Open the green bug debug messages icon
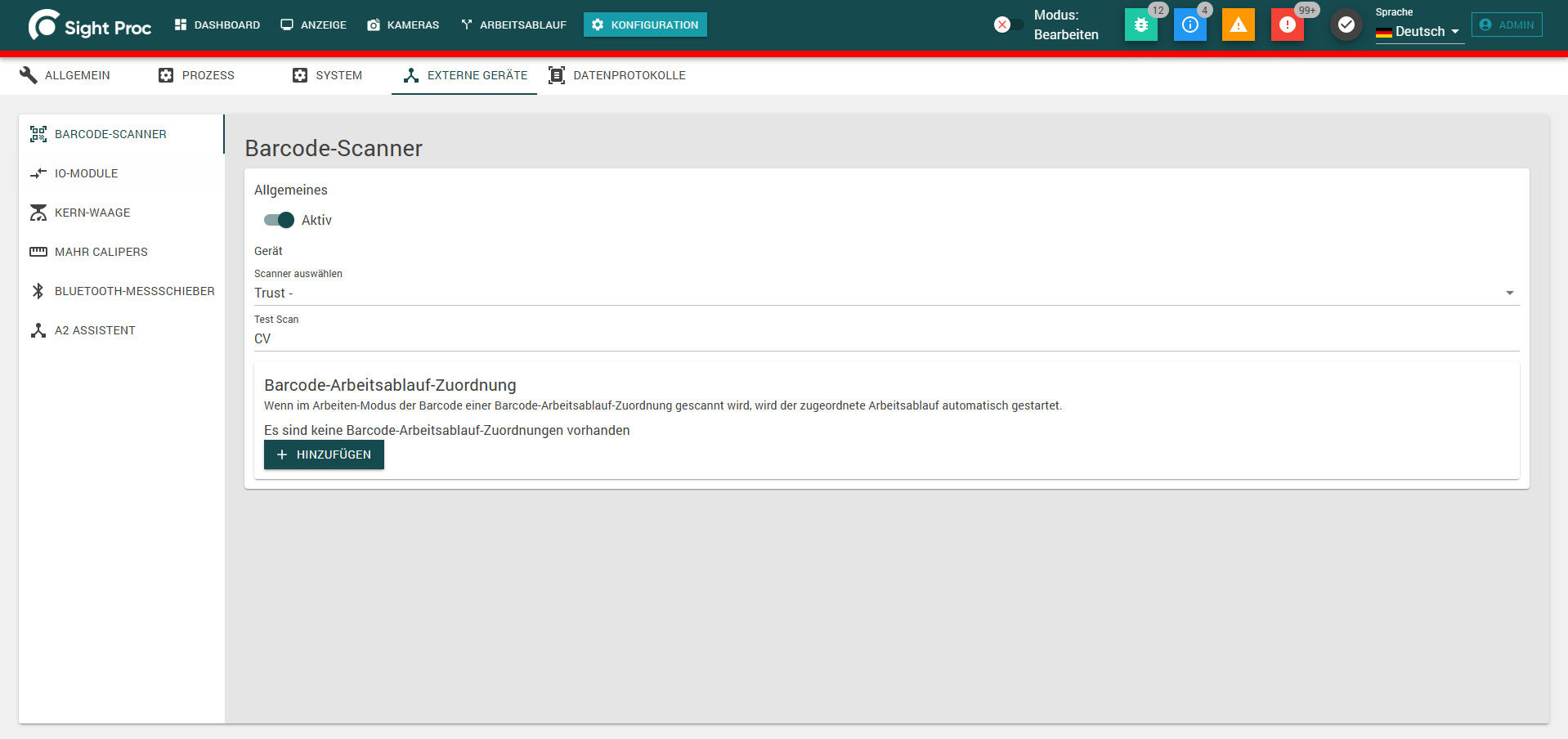This screenshot has width=1568, height=739. [1140, 25]
